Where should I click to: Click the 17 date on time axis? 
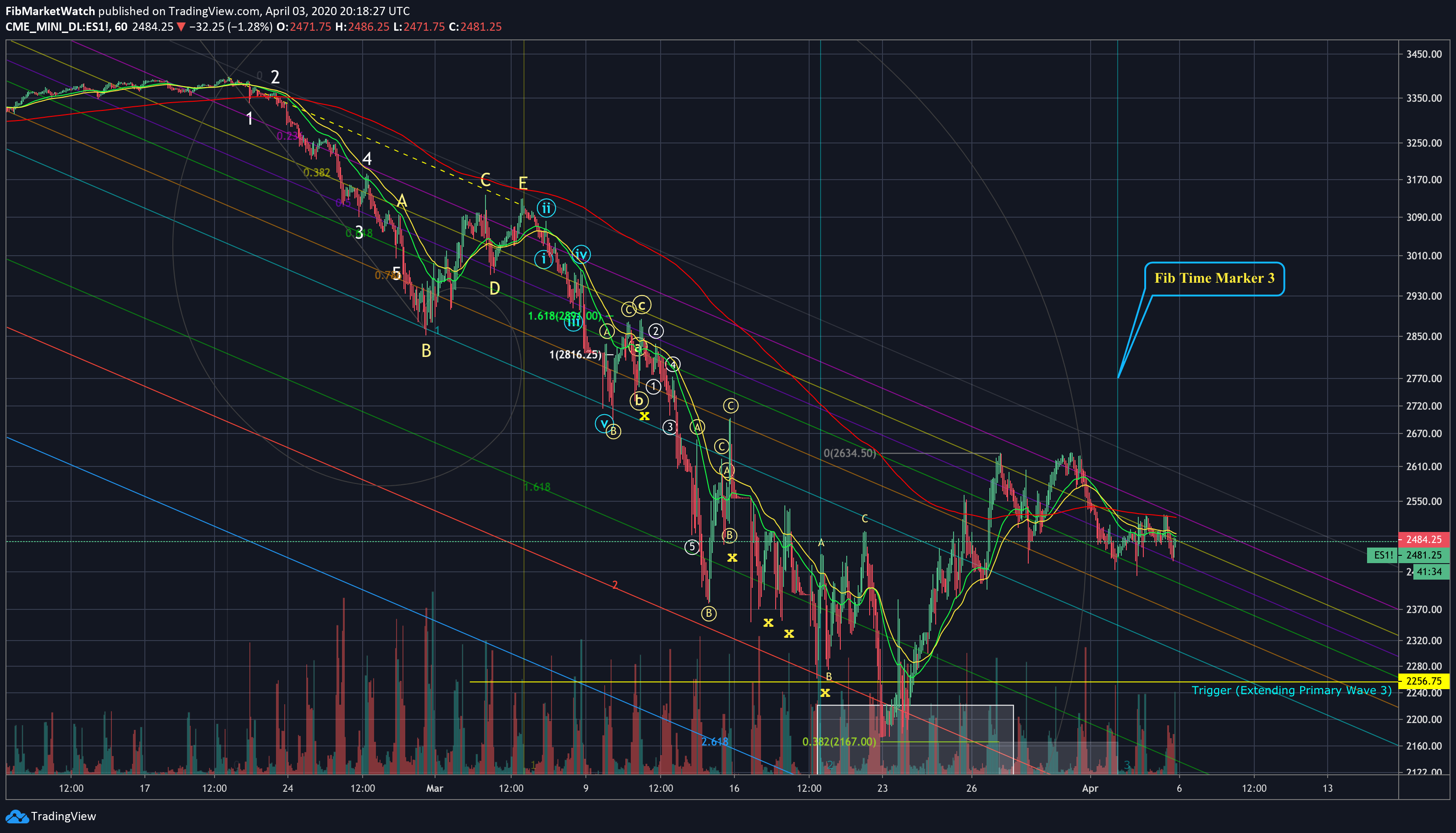pyautogui.click(x=145, y=789)
